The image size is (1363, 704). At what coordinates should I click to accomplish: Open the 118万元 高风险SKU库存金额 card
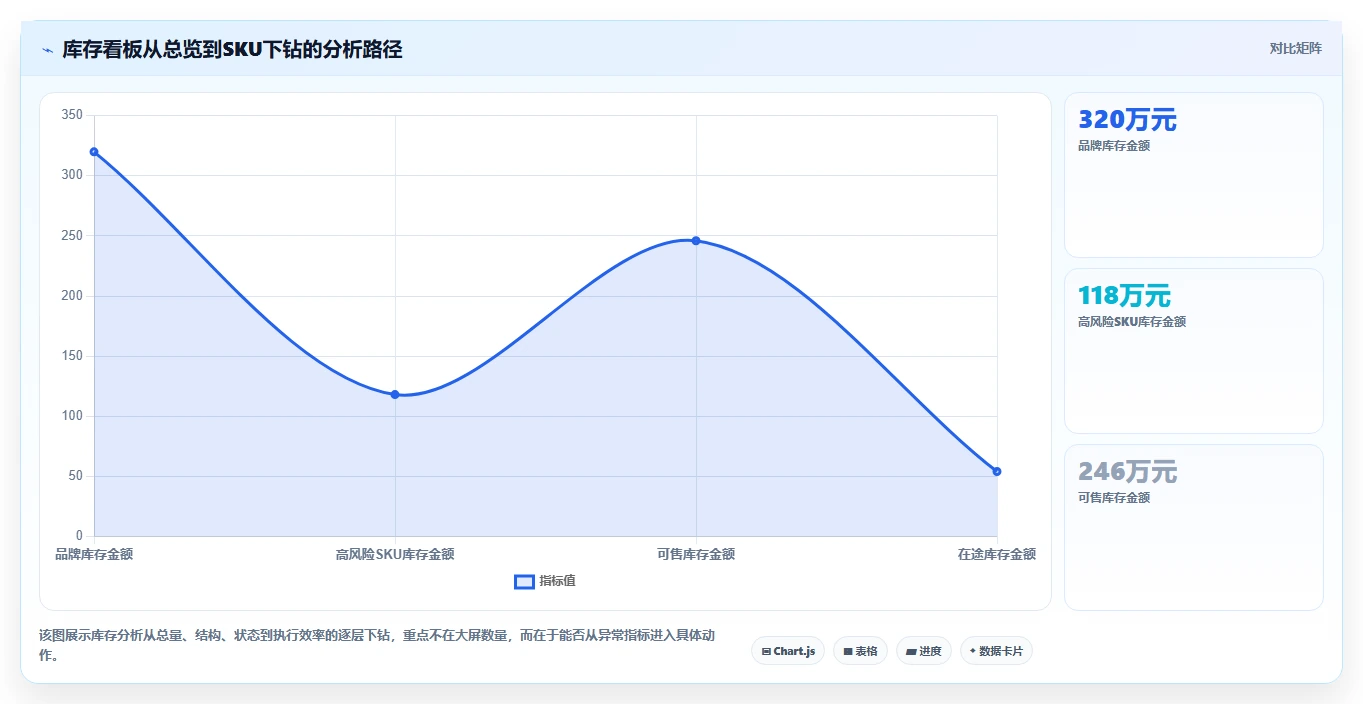[x=1194, y=351]
